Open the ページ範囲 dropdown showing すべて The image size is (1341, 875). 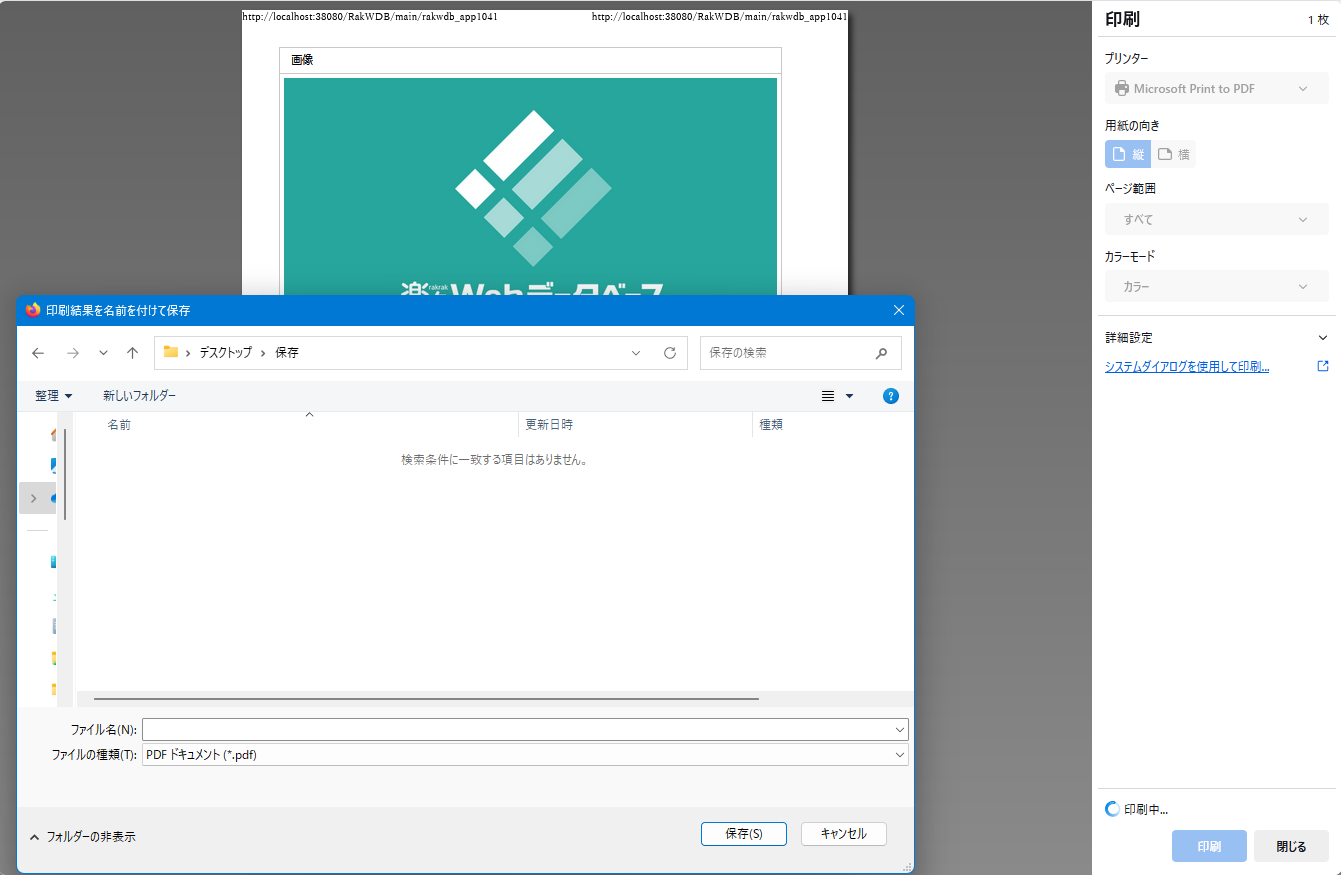[1216, 219]
